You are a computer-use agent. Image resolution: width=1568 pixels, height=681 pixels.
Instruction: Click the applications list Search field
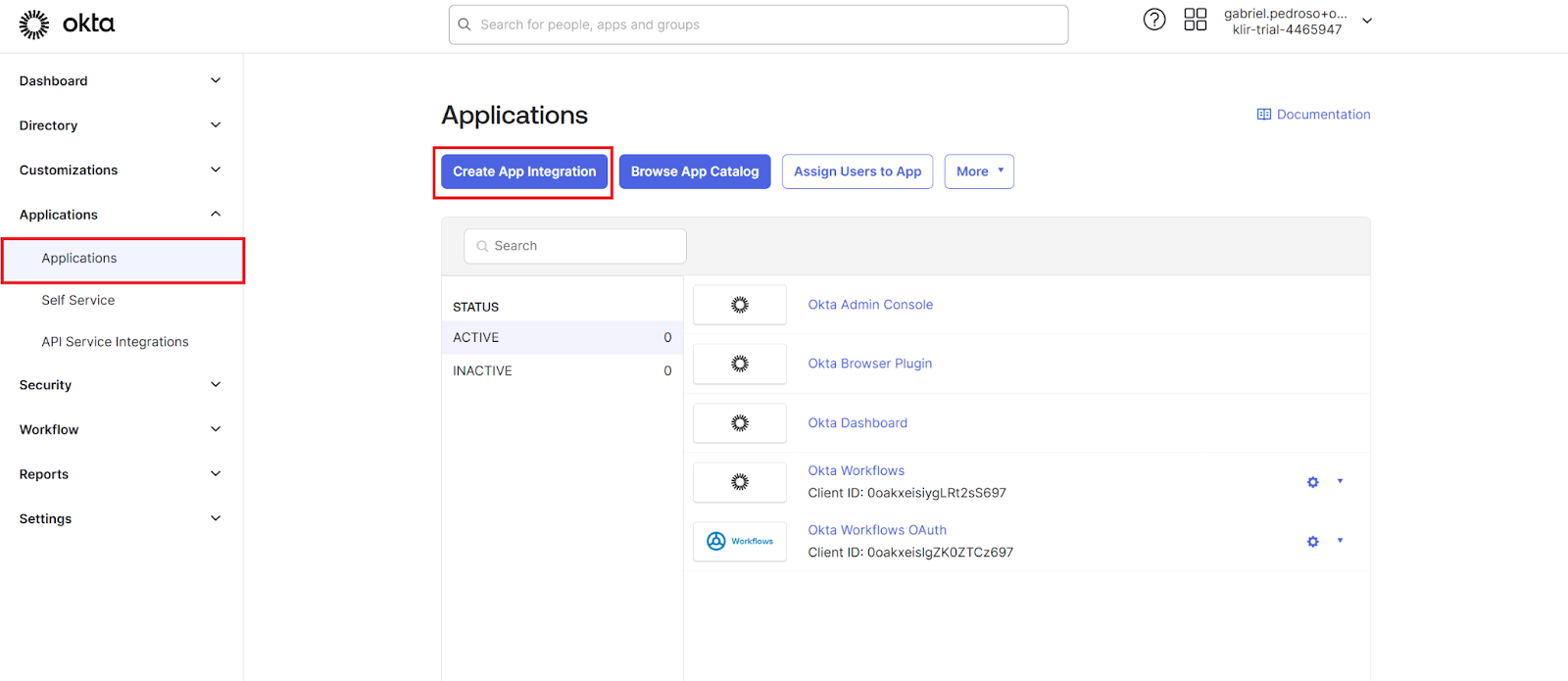tap(575, 246)
